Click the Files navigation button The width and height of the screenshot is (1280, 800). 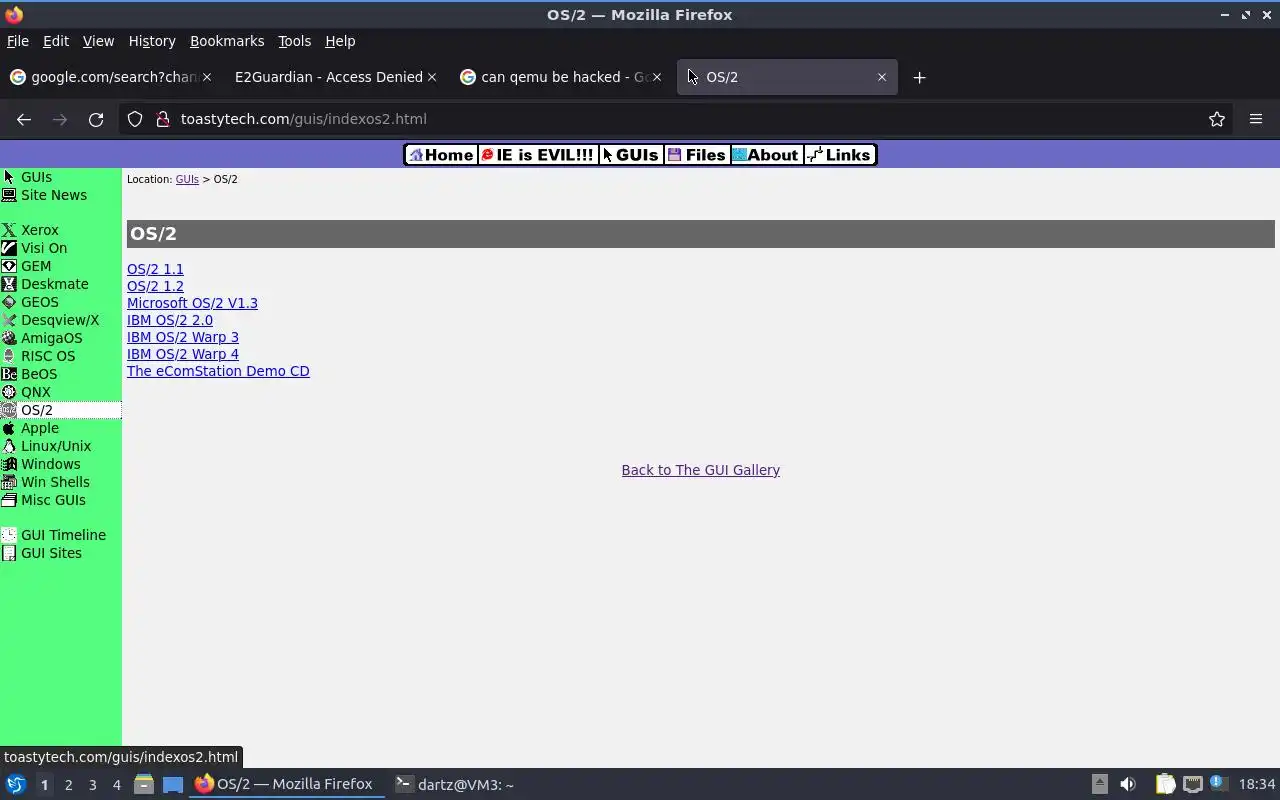[697, 155]
